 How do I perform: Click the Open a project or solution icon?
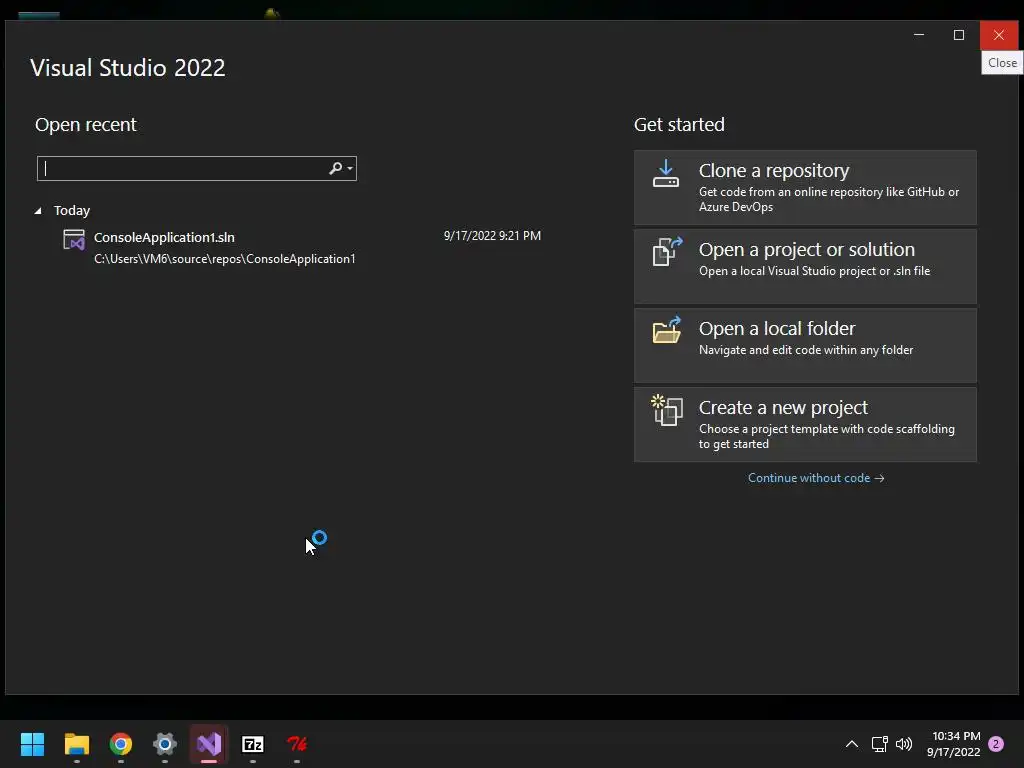tap(667, 251)
